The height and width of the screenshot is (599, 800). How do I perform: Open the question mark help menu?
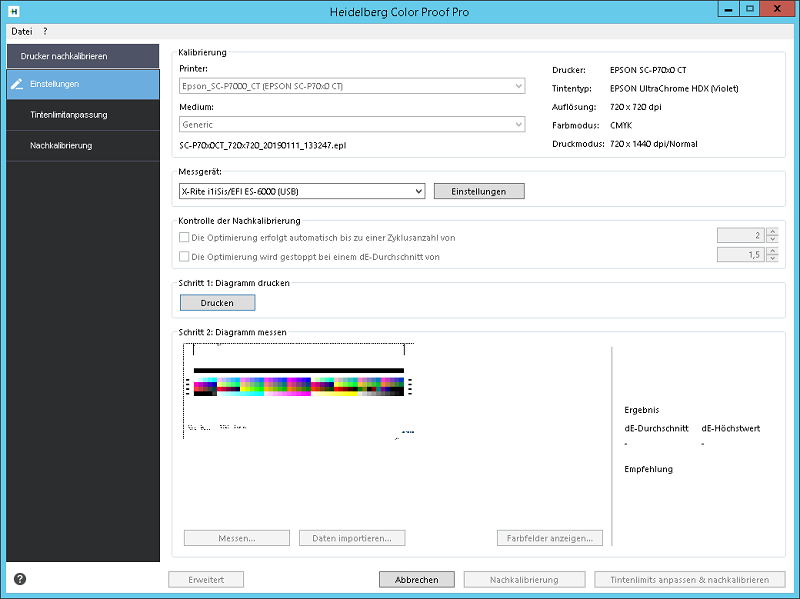pos(45,31)
